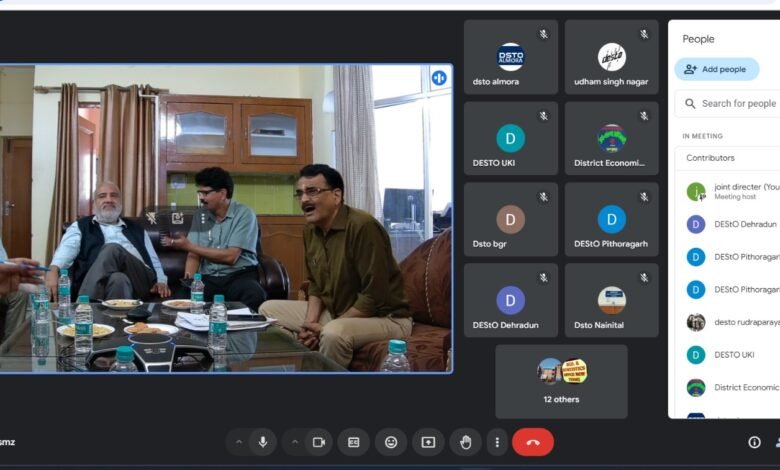Click the unpin icon on the main video
Viewport: 780px width, 470px height.
click(153, 217)
